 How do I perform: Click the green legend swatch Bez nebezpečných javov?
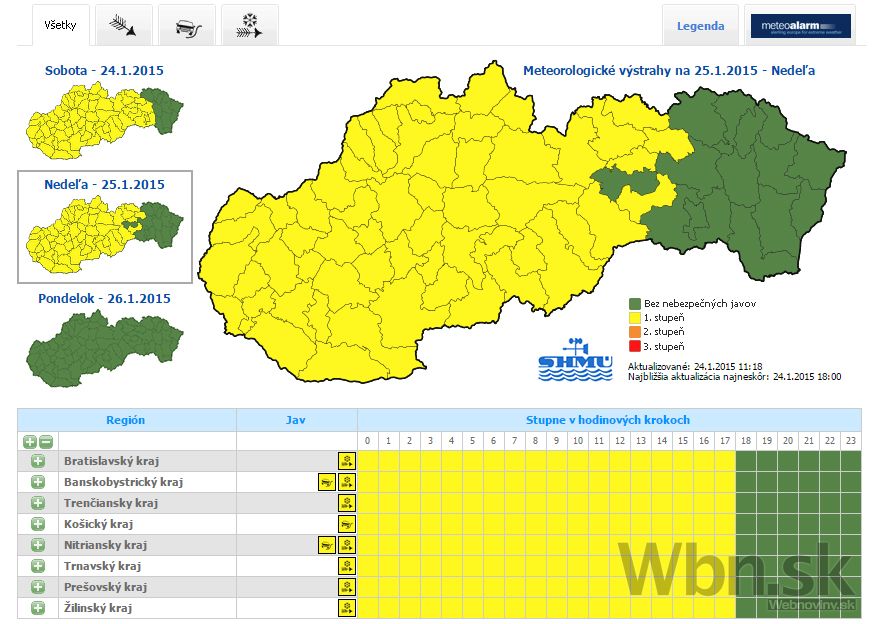click(635, 304)
